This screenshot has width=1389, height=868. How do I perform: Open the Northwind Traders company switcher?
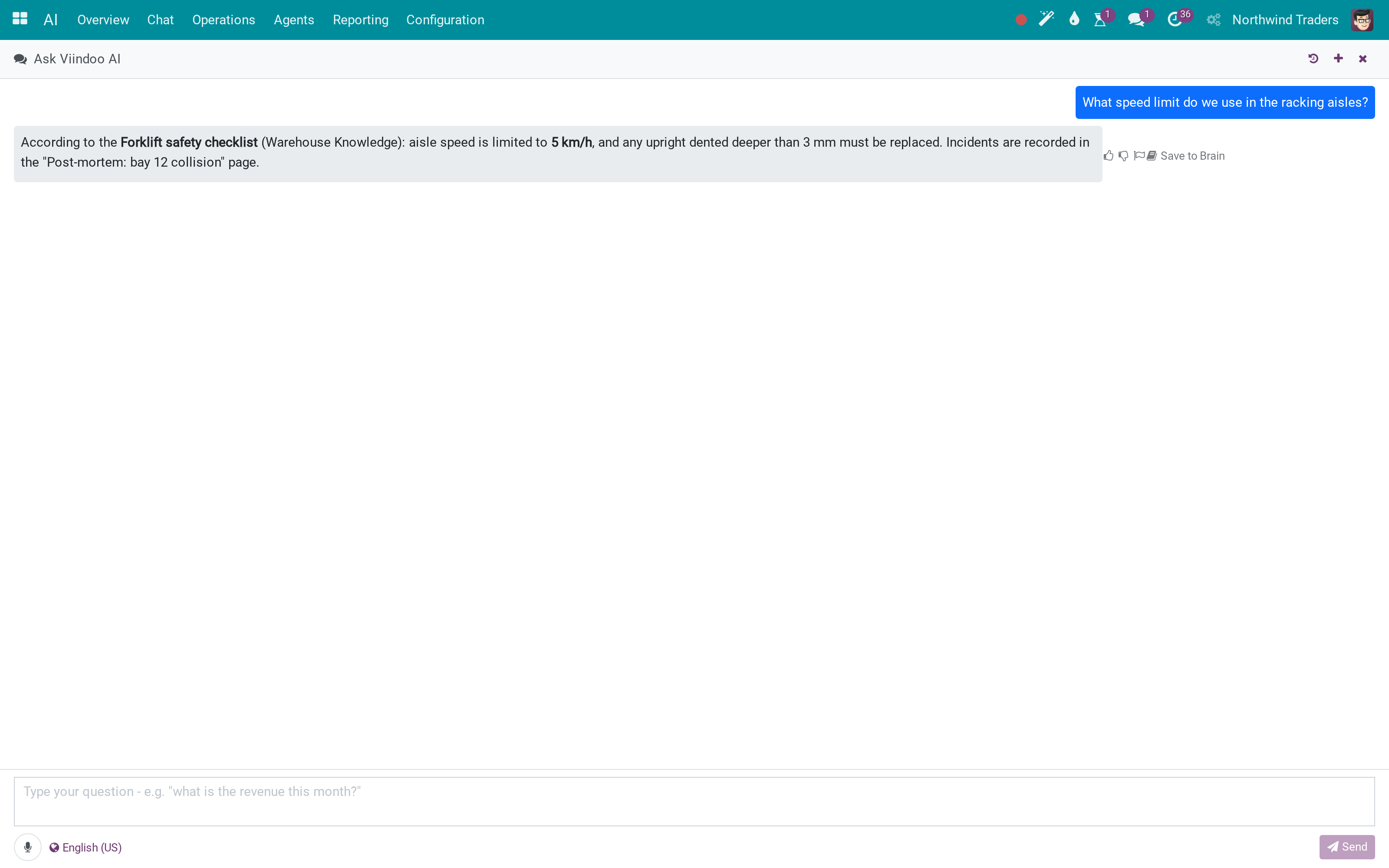click(x=1285, y=20)
